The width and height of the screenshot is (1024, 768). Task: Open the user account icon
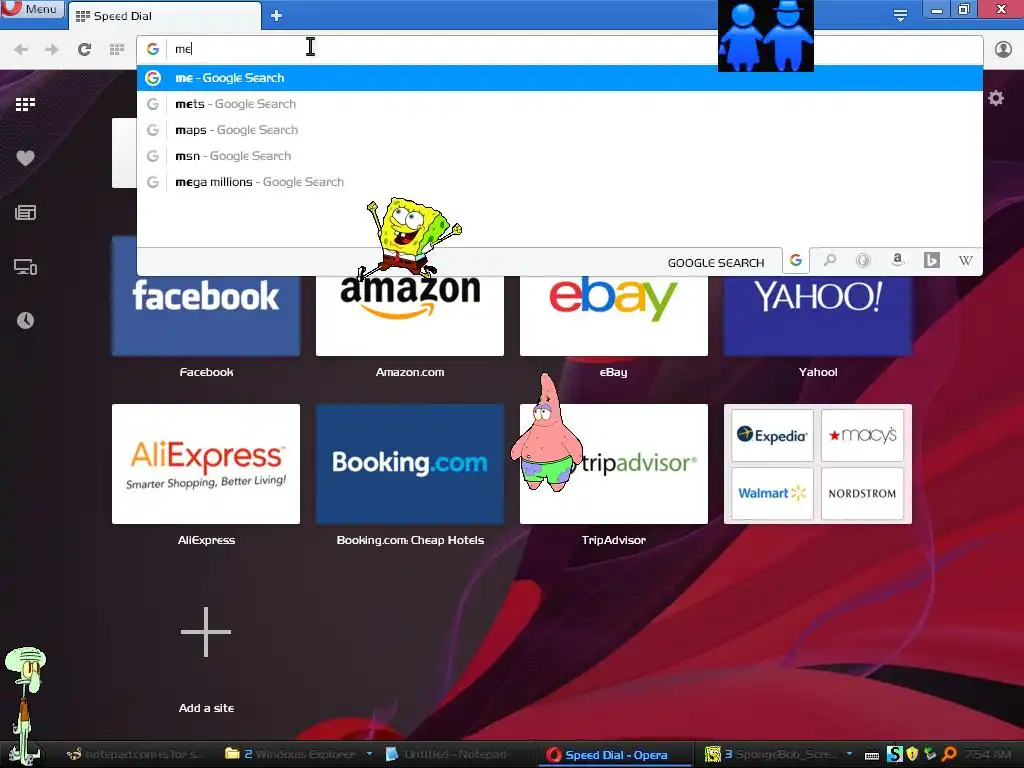coord(1003,49)
